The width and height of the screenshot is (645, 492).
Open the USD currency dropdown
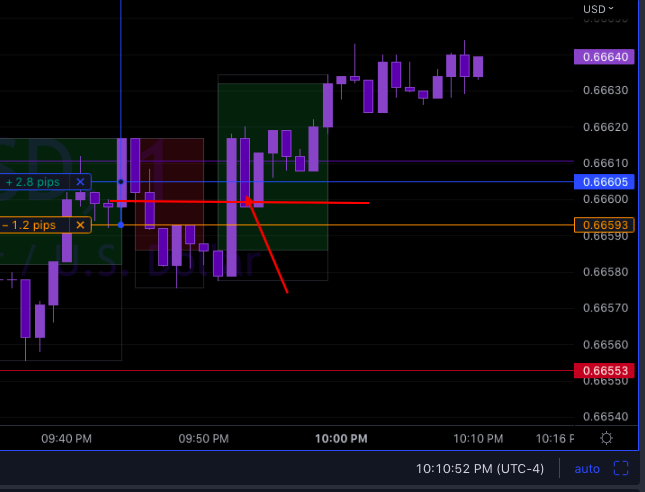[x=599, y=9]
